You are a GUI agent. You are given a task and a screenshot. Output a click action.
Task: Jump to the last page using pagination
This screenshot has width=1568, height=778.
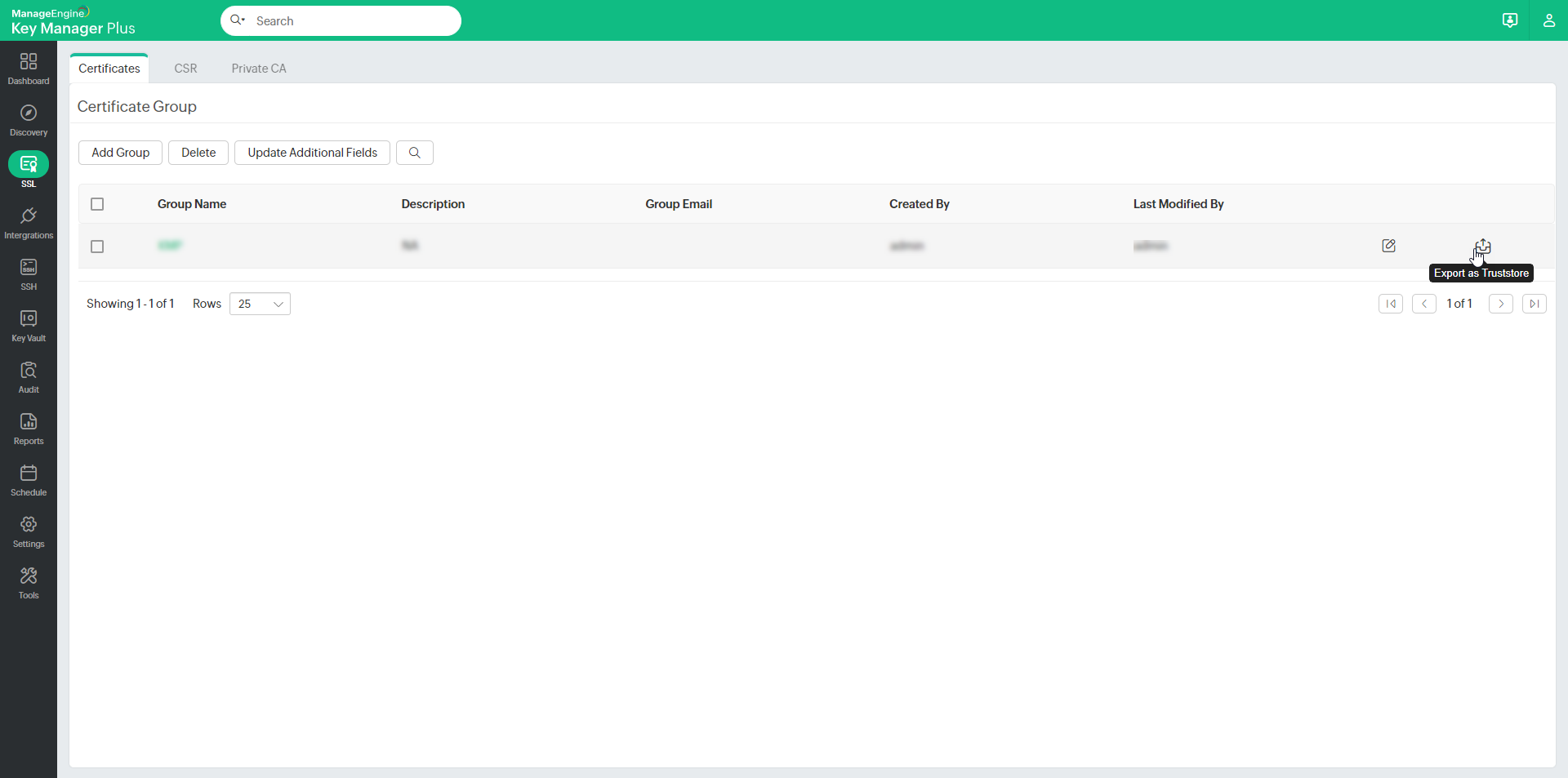1535,303
